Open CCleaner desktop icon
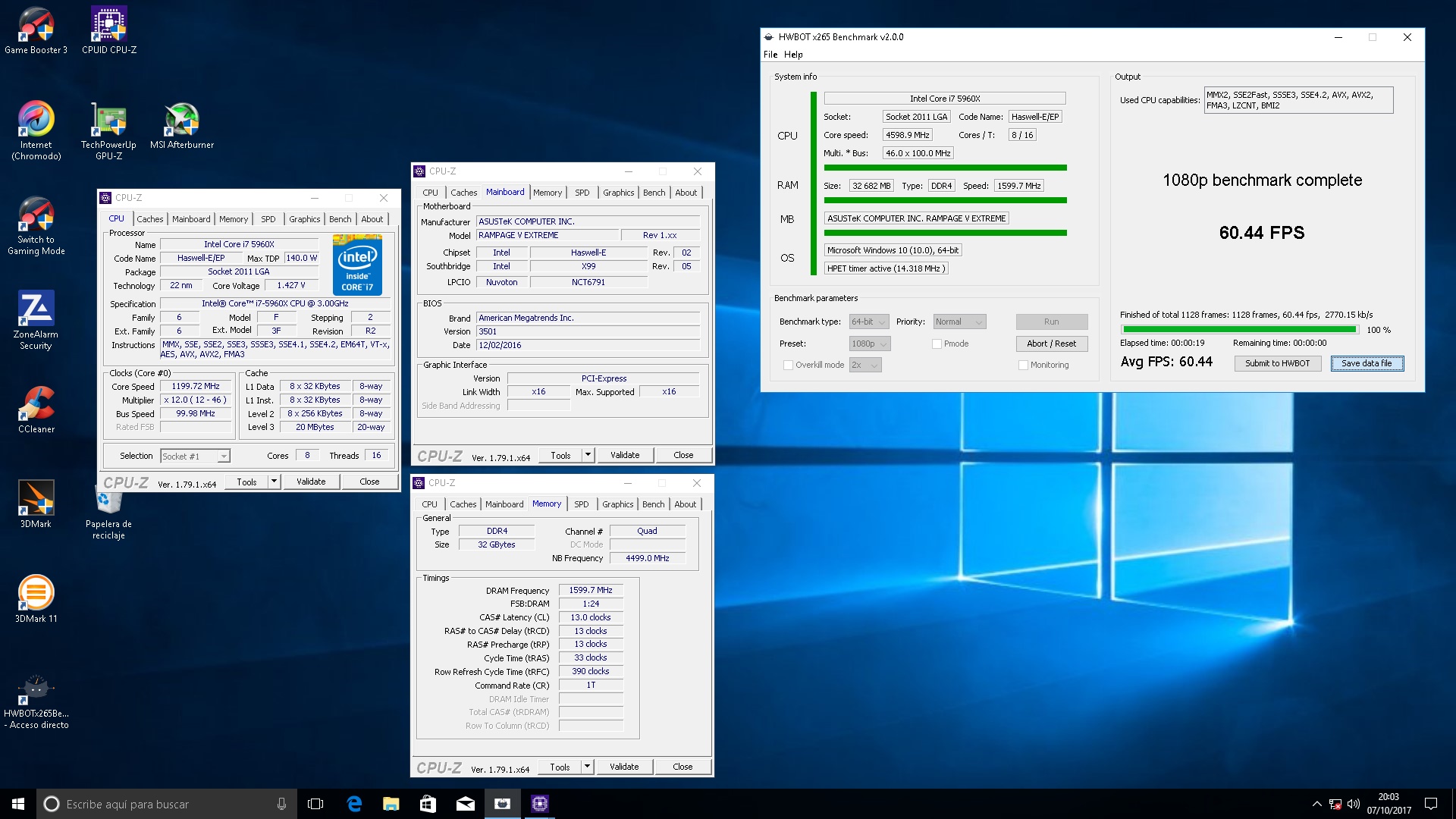Image resolution: width=1456 pixels, height=819 pixels. (36, 409)
